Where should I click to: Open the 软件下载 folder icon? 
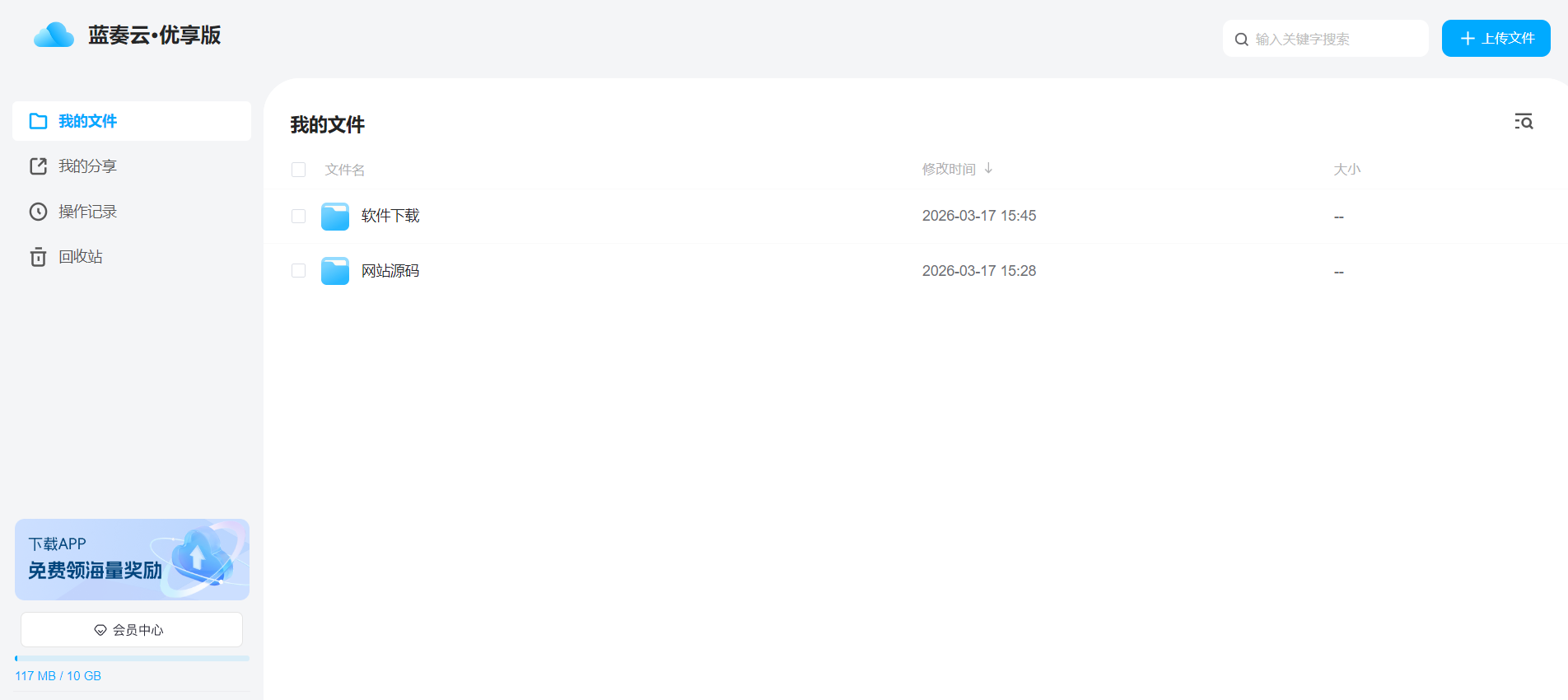(335, 217)
